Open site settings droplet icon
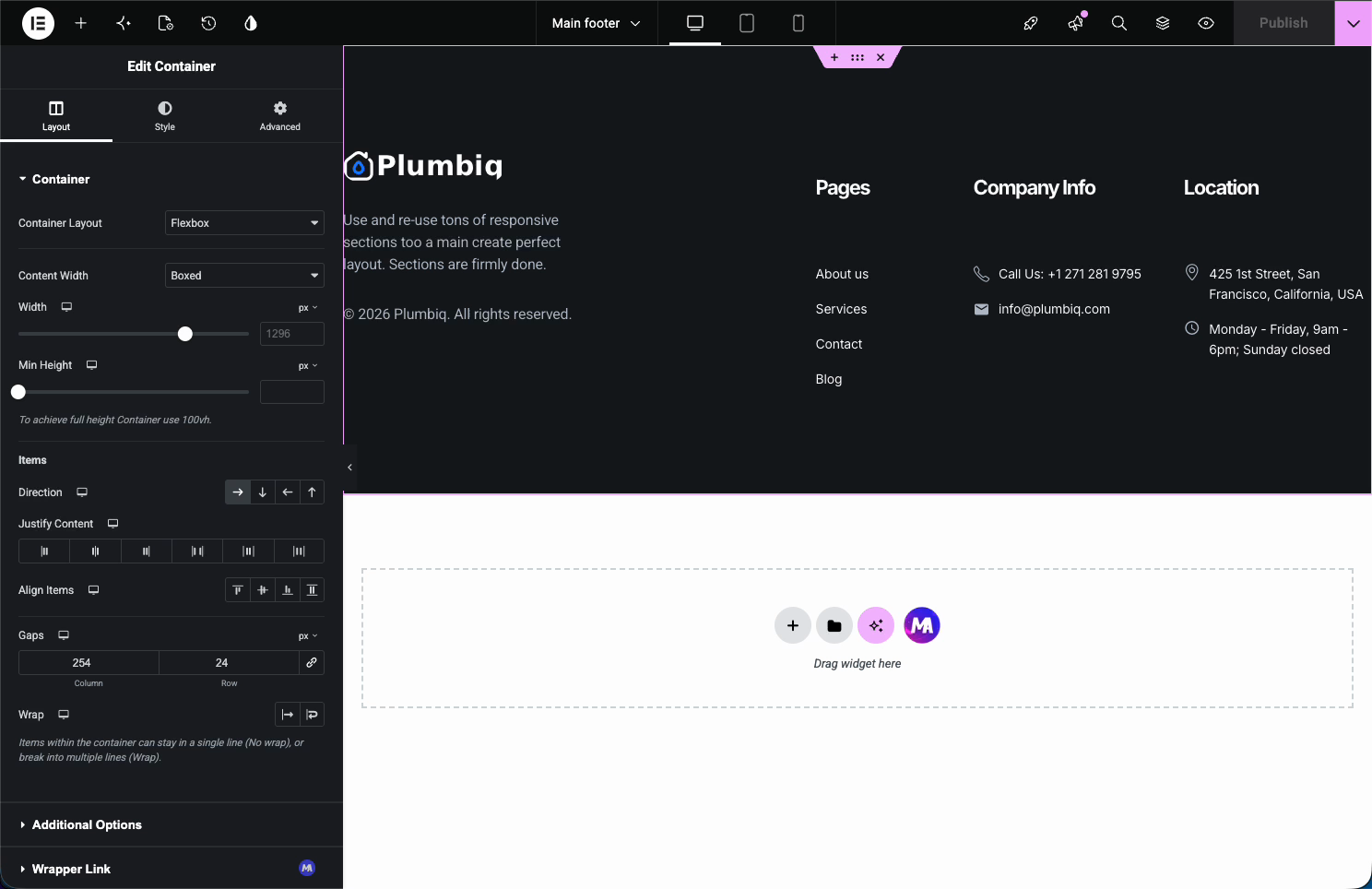 tap(251, 23)
